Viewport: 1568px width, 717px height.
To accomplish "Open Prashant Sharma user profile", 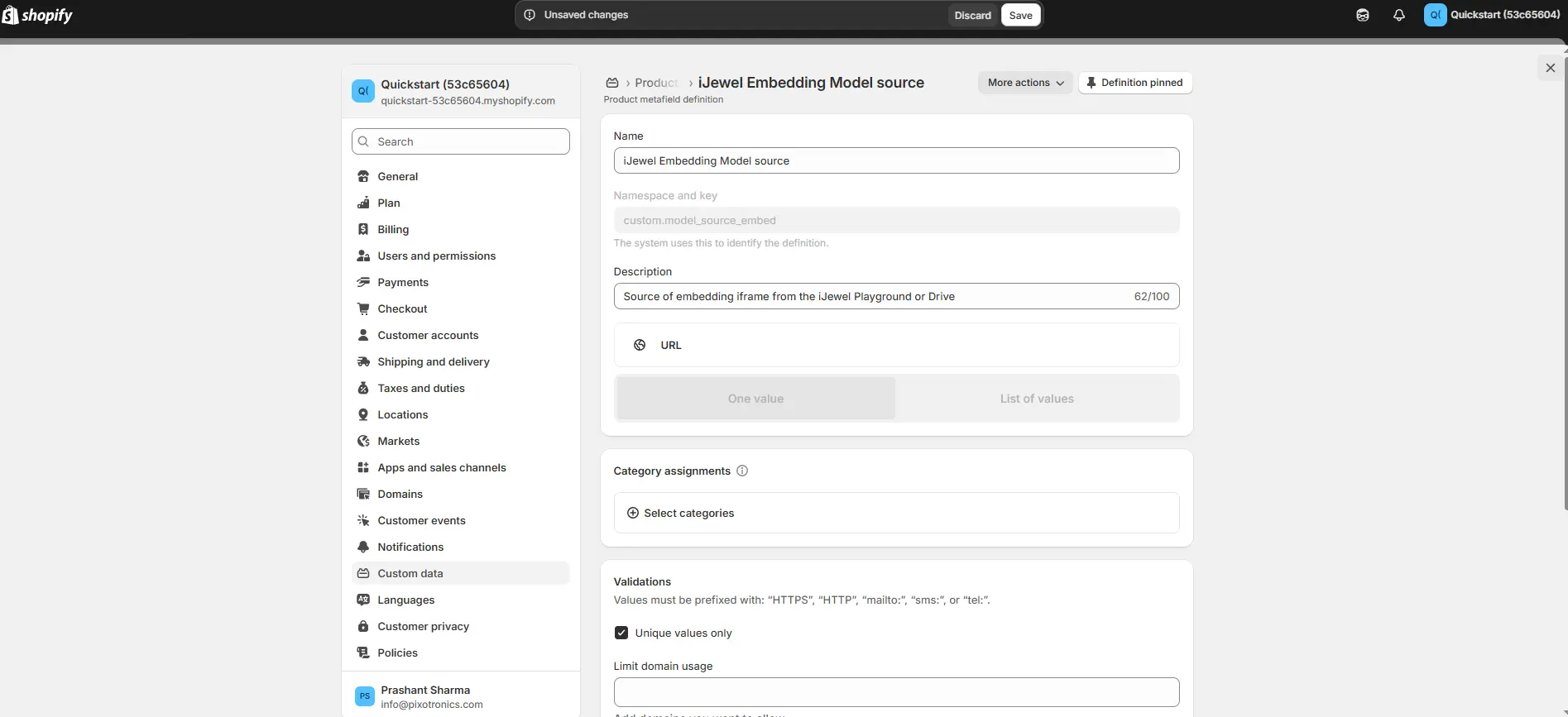I will point(461,696).
